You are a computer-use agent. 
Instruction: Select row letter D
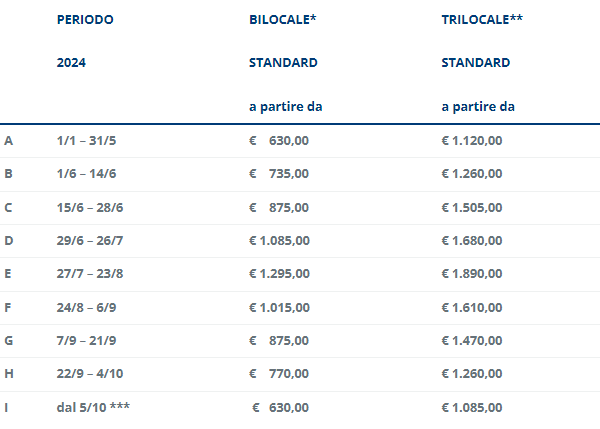(8, 241)
